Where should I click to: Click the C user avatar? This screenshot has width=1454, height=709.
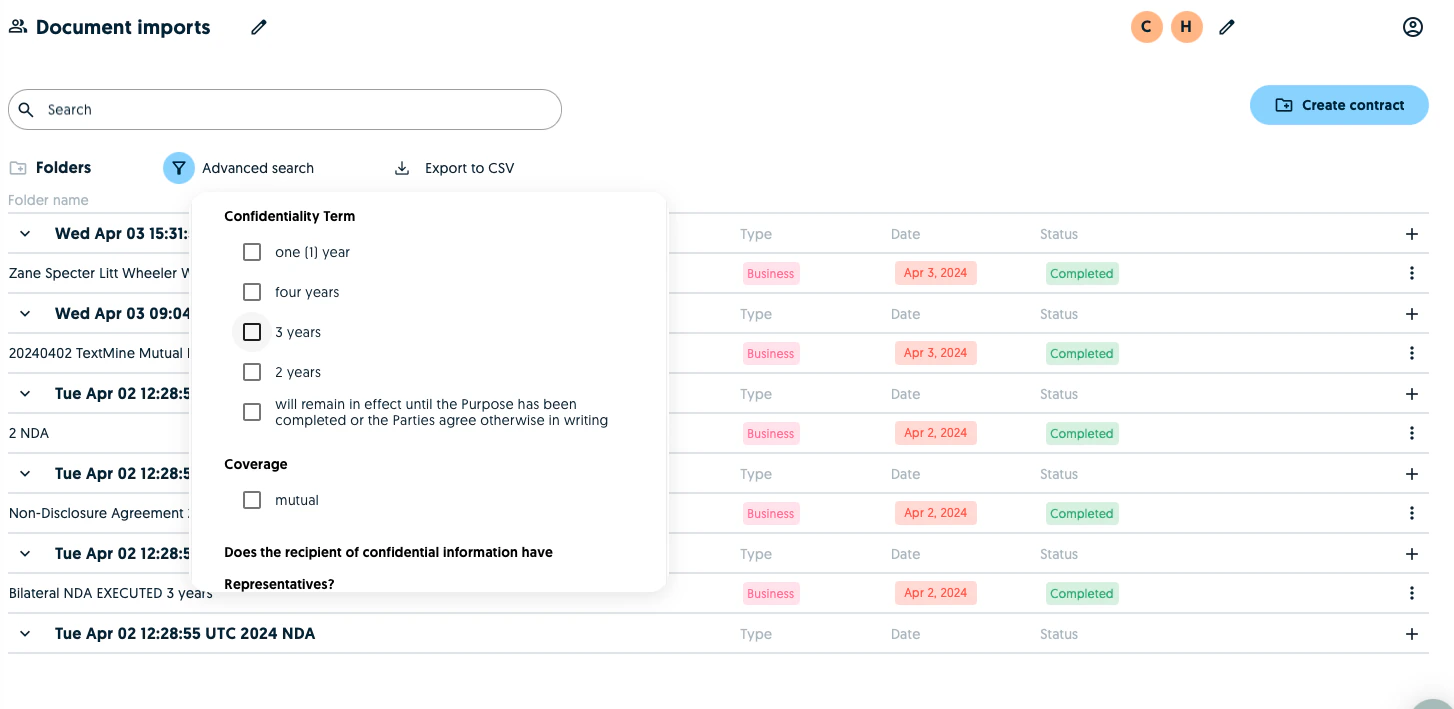tap(1146, 27)
